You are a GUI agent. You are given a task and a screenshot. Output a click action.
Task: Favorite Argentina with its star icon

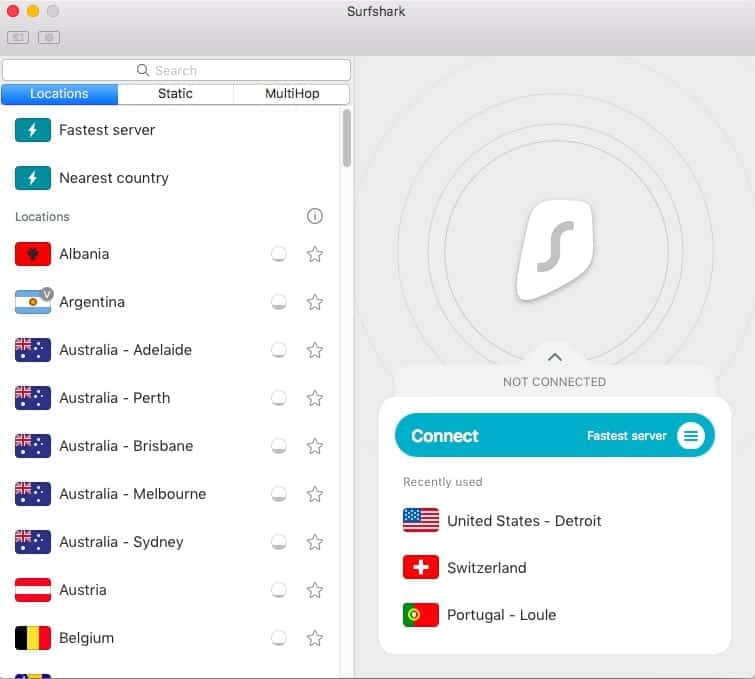coord(315,302)
